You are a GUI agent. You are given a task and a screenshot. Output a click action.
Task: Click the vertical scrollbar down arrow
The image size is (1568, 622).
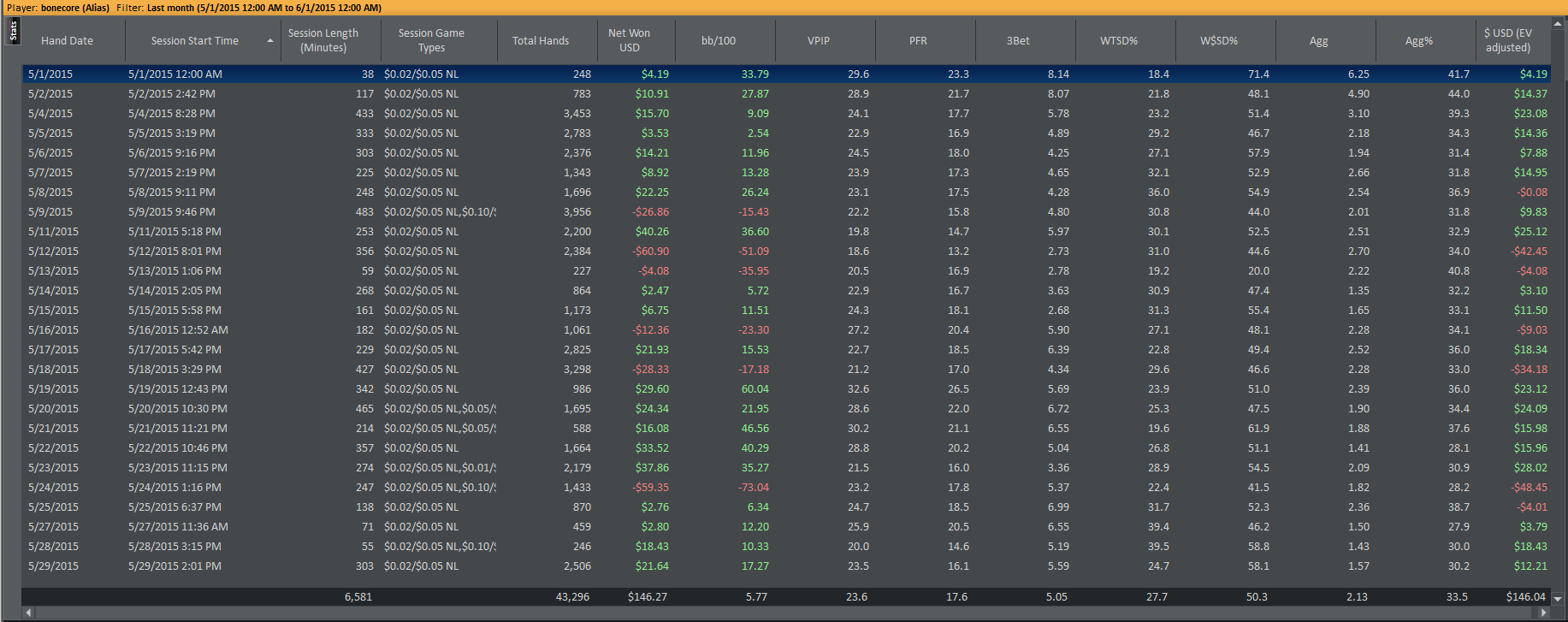1559,599
